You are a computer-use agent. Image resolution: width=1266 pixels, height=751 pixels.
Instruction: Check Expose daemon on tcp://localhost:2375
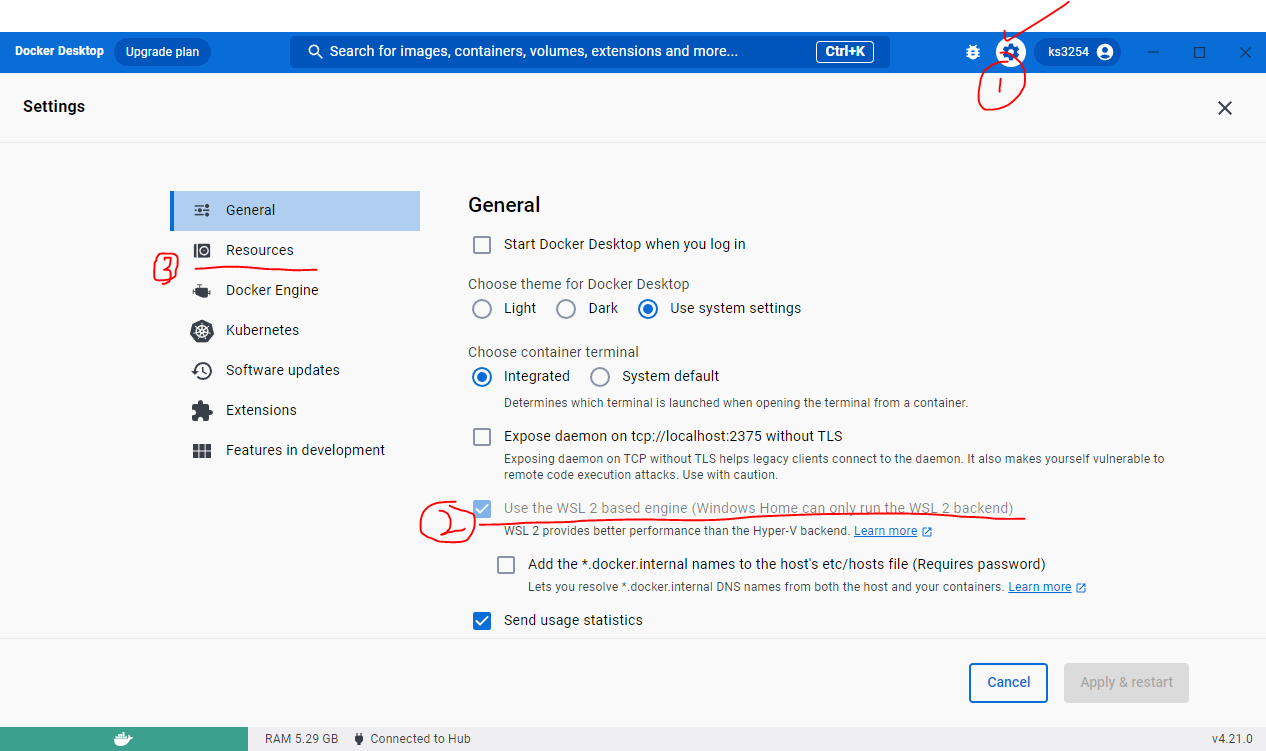pos(482,436)
